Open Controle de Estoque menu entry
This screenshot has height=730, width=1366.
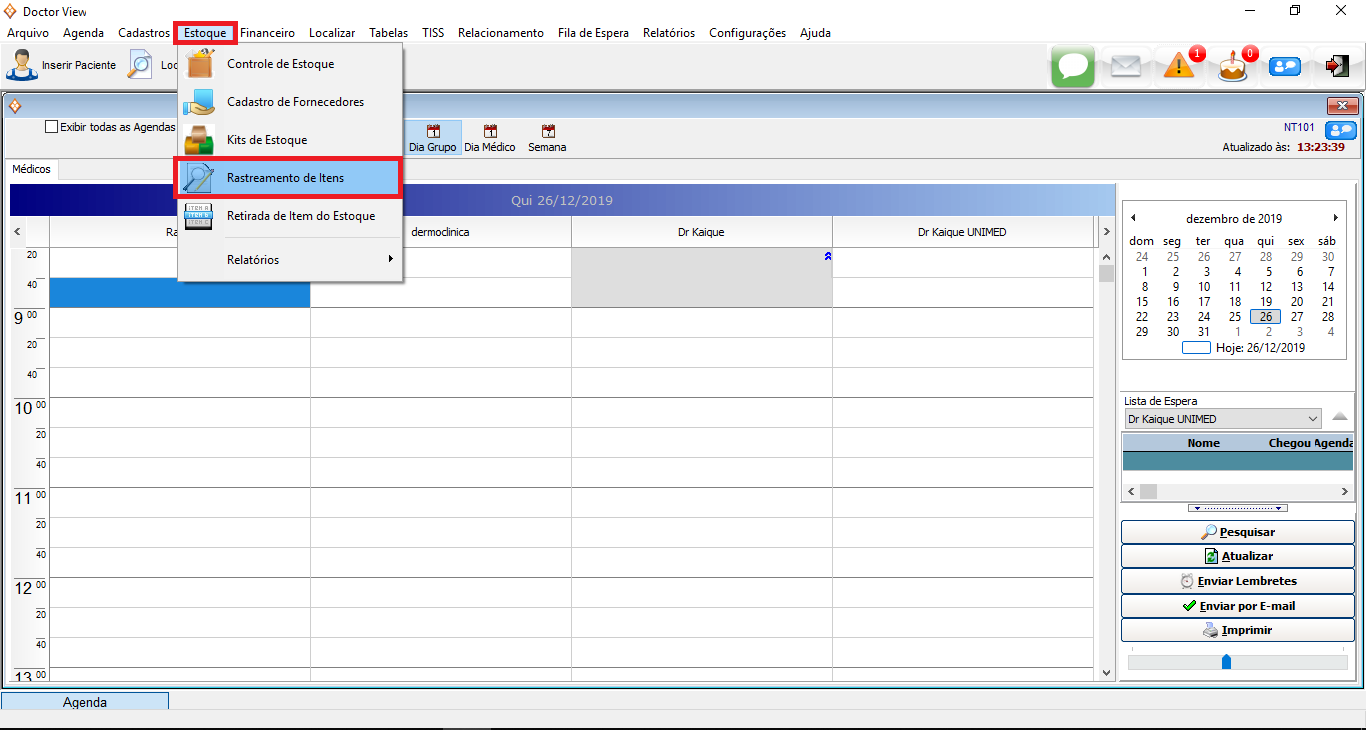pyautogui.click(x=280, y=64)
